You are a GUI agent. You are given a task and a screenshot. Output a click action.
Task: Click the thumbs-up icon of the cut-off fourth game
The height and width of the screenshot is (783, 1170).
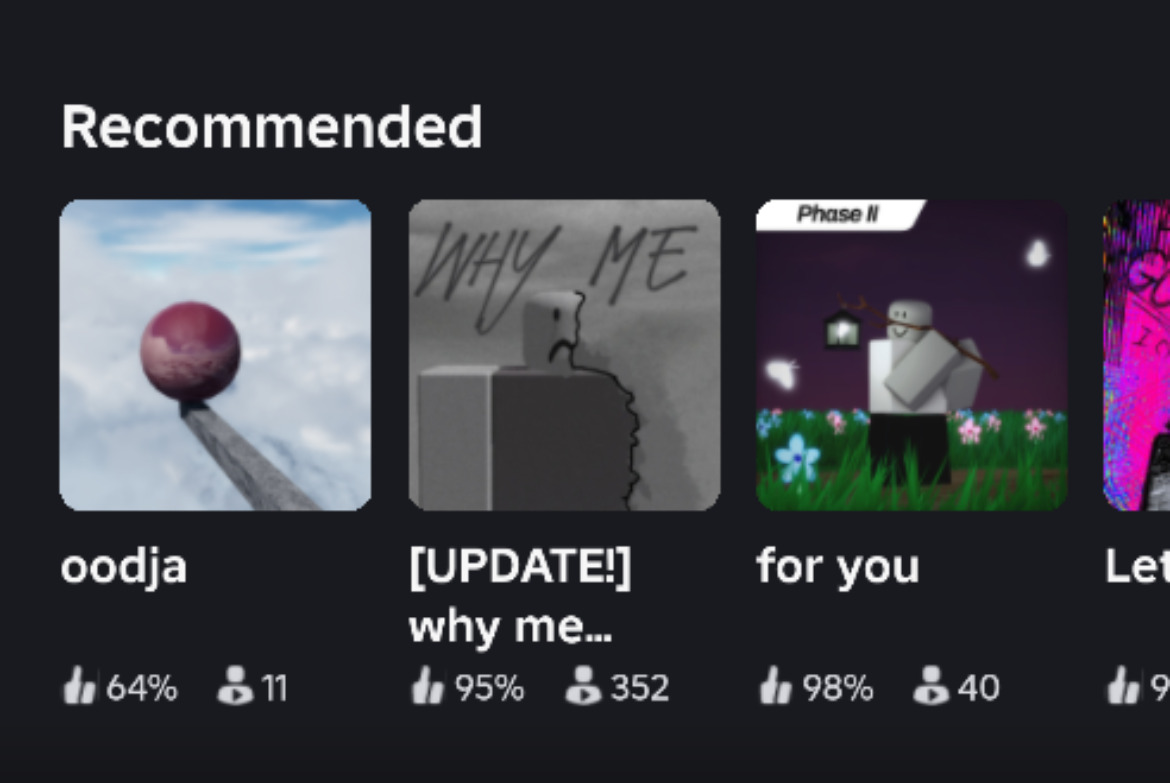[1124, 685]
